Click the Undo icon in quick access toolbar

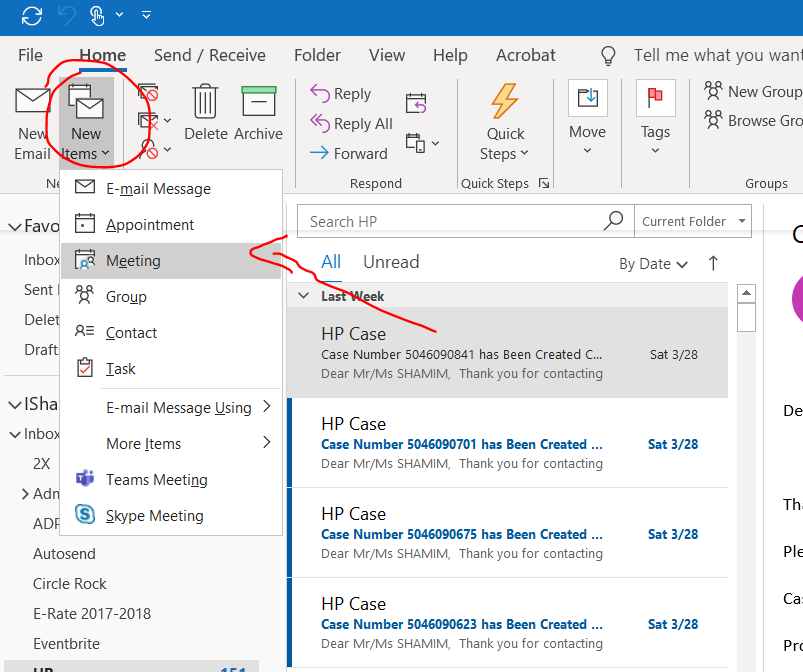click(x=67, y=15)
